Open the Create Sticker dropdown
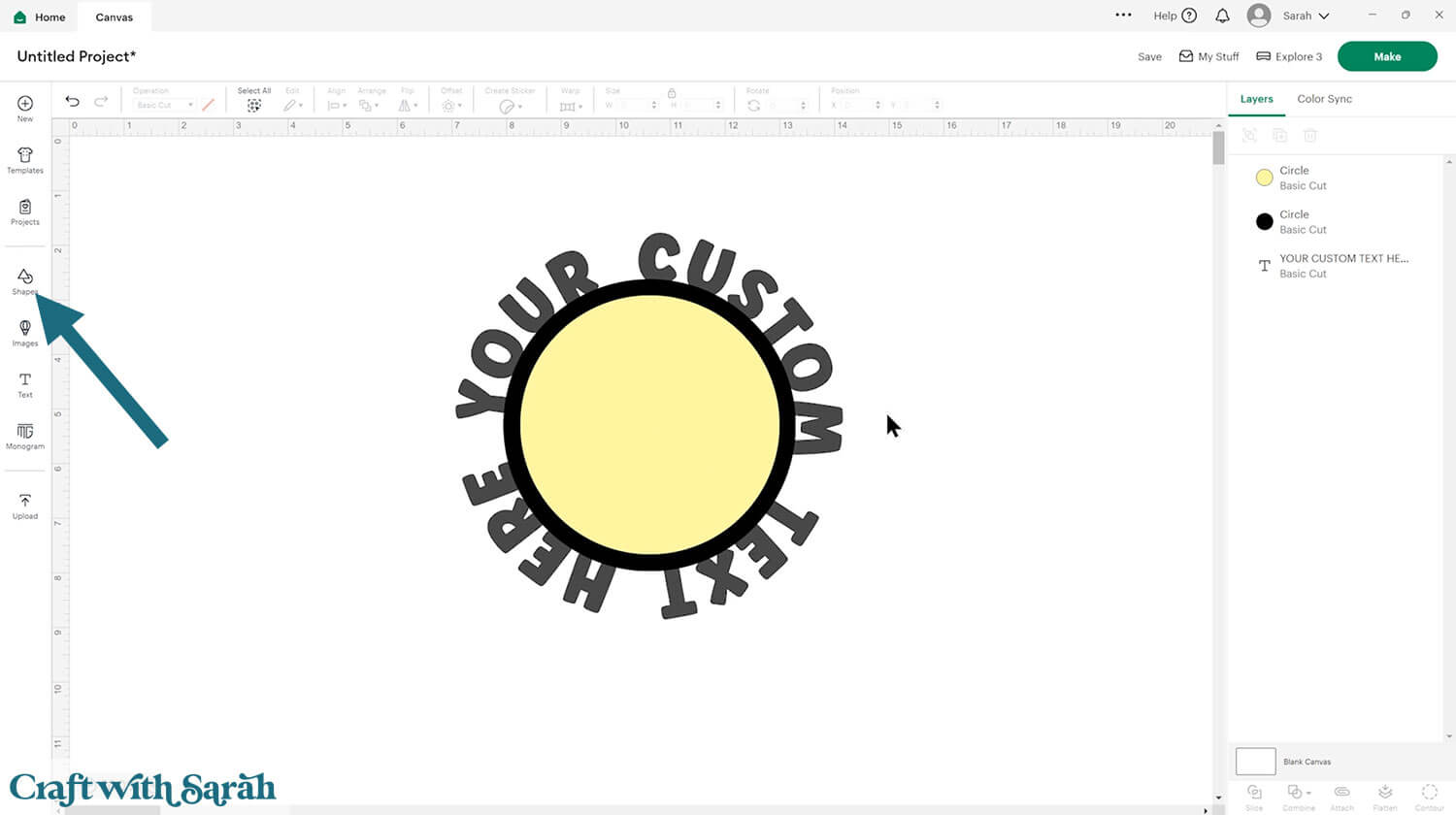 (511, 106)
